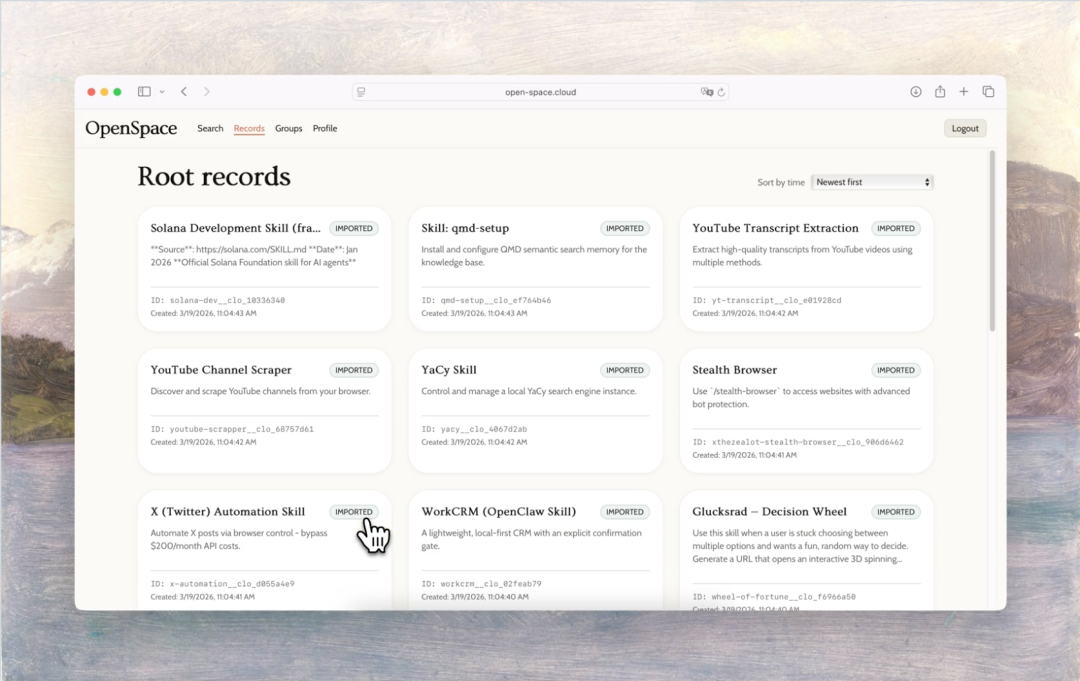Open the YaCy Skill record title

coord(448,370)
